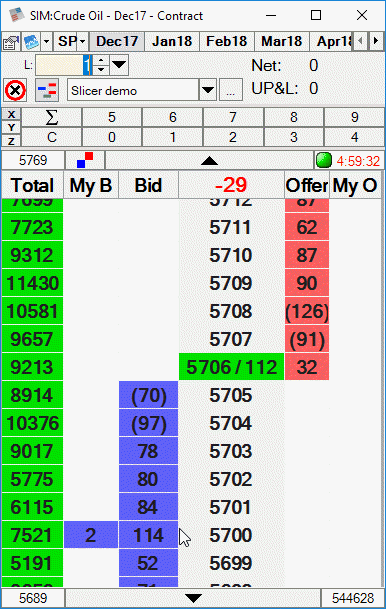Click lot keypad button 1
This screenshot has width=386, height=609.
click(173, 137)
